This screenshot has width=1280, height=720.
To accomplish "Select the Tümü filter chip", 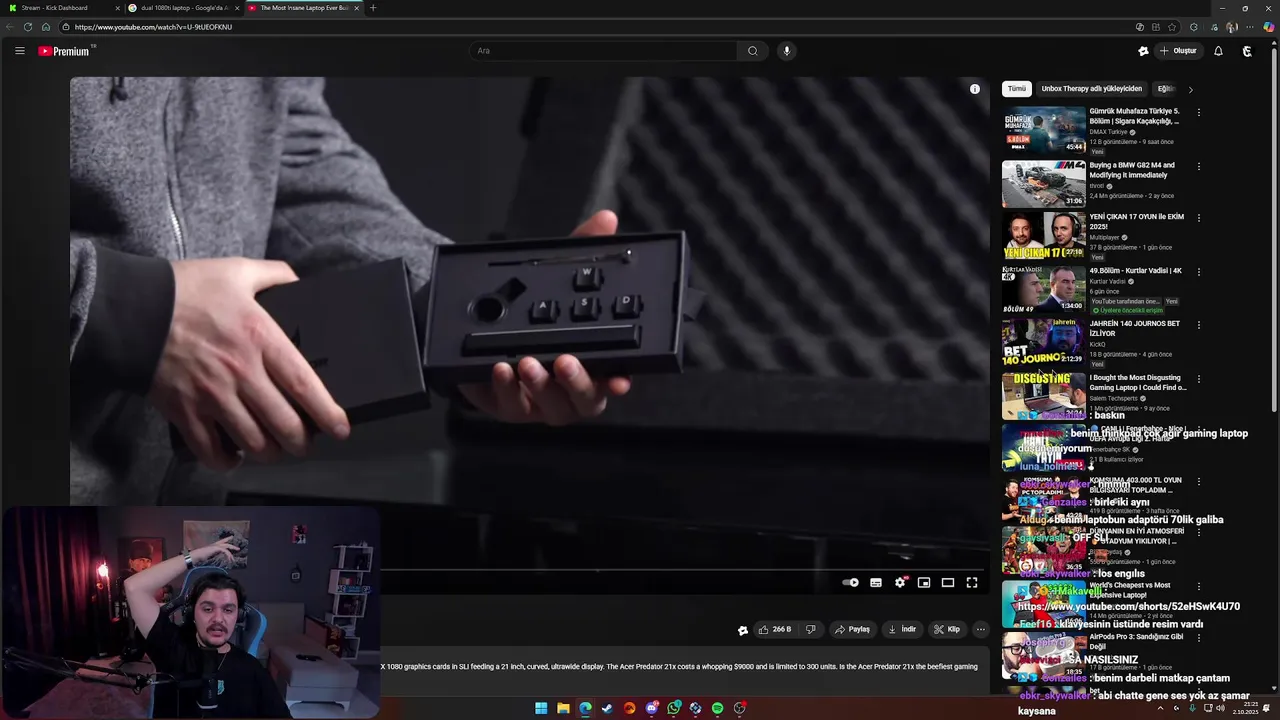I will tap(1017, 89).
